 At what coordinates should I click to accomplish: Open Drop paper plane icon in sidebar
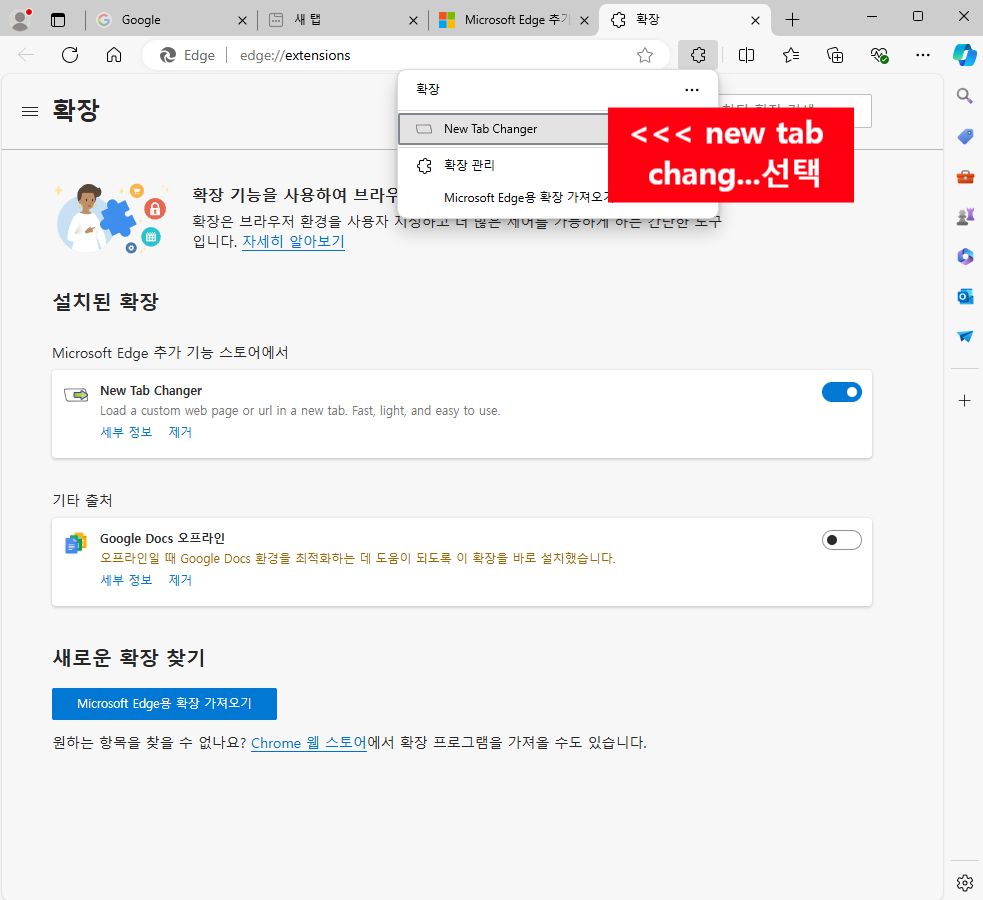tap(965, 337)
